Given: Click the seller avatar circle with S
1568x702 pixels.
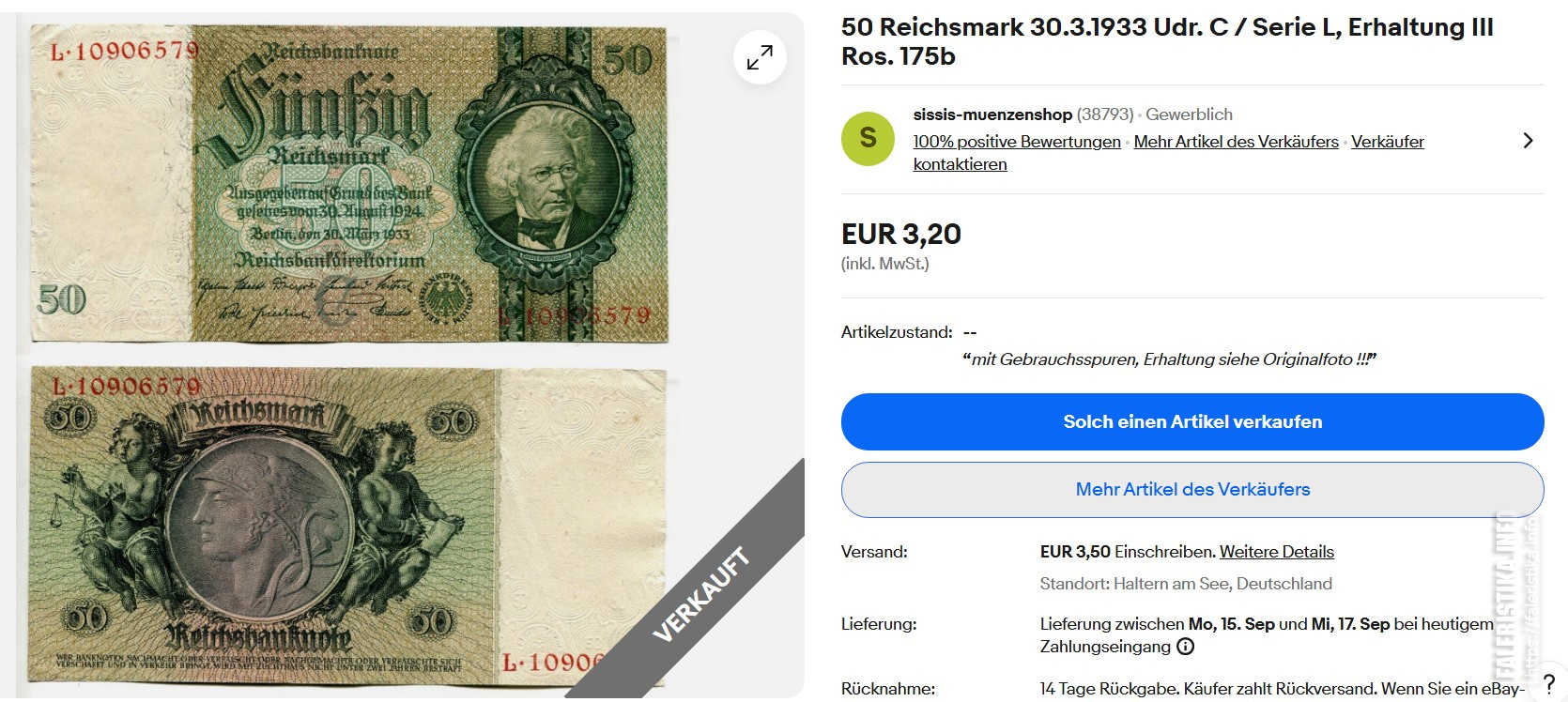Looking at the screenshot, I should click(868, 139).
